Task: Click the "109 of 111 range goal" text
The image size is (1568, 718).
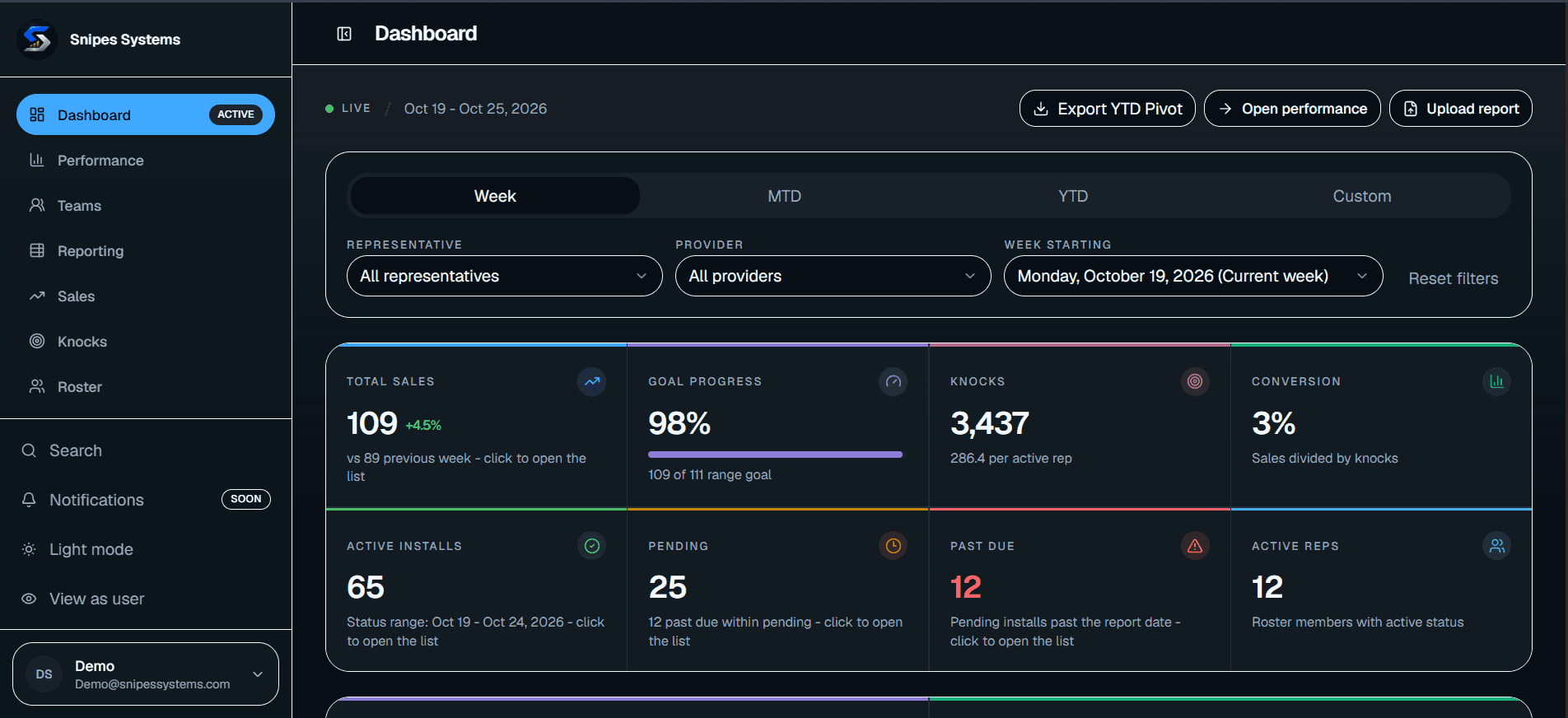Action: 710,474
